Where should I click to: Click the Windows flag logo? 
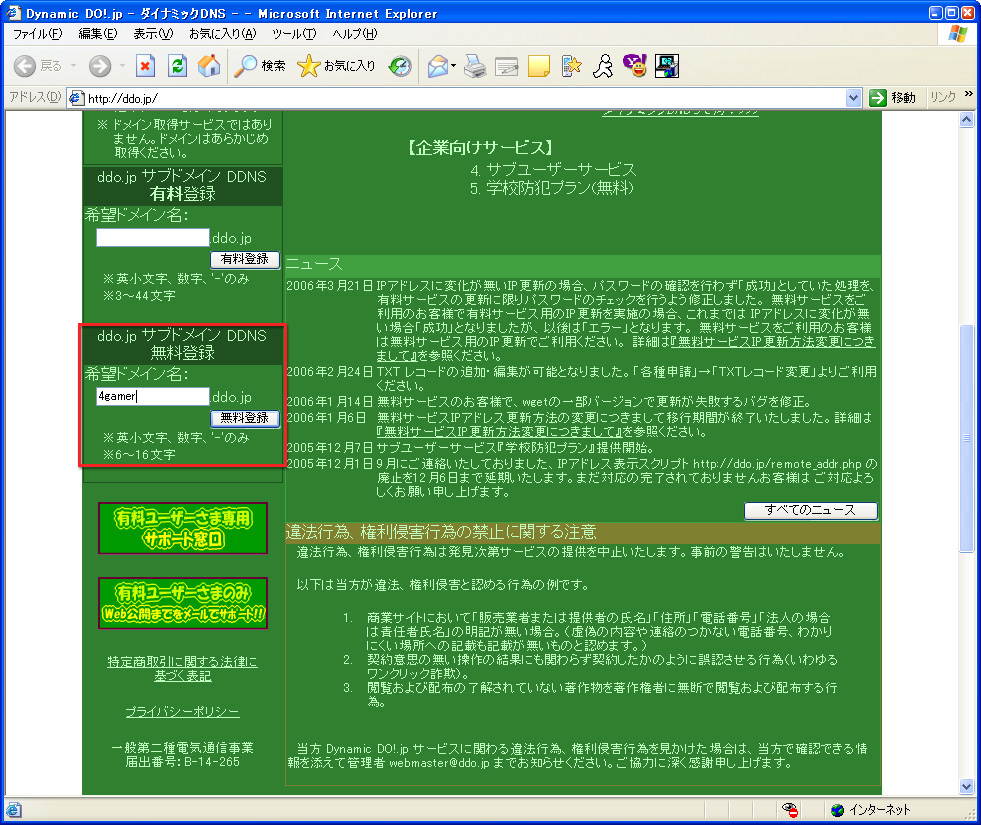(957, 33)
